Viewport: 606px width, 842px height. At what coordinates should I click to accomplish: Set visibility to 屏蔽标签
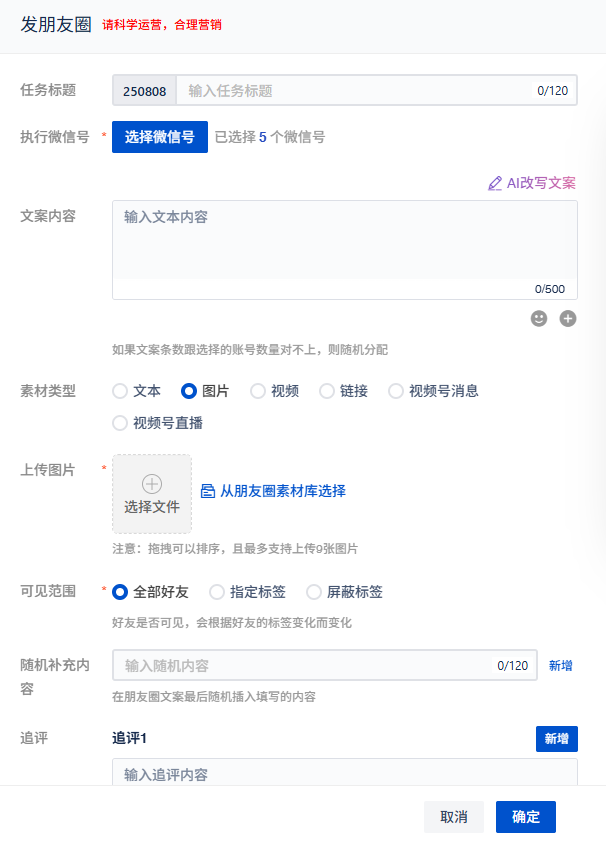(314, 592)
